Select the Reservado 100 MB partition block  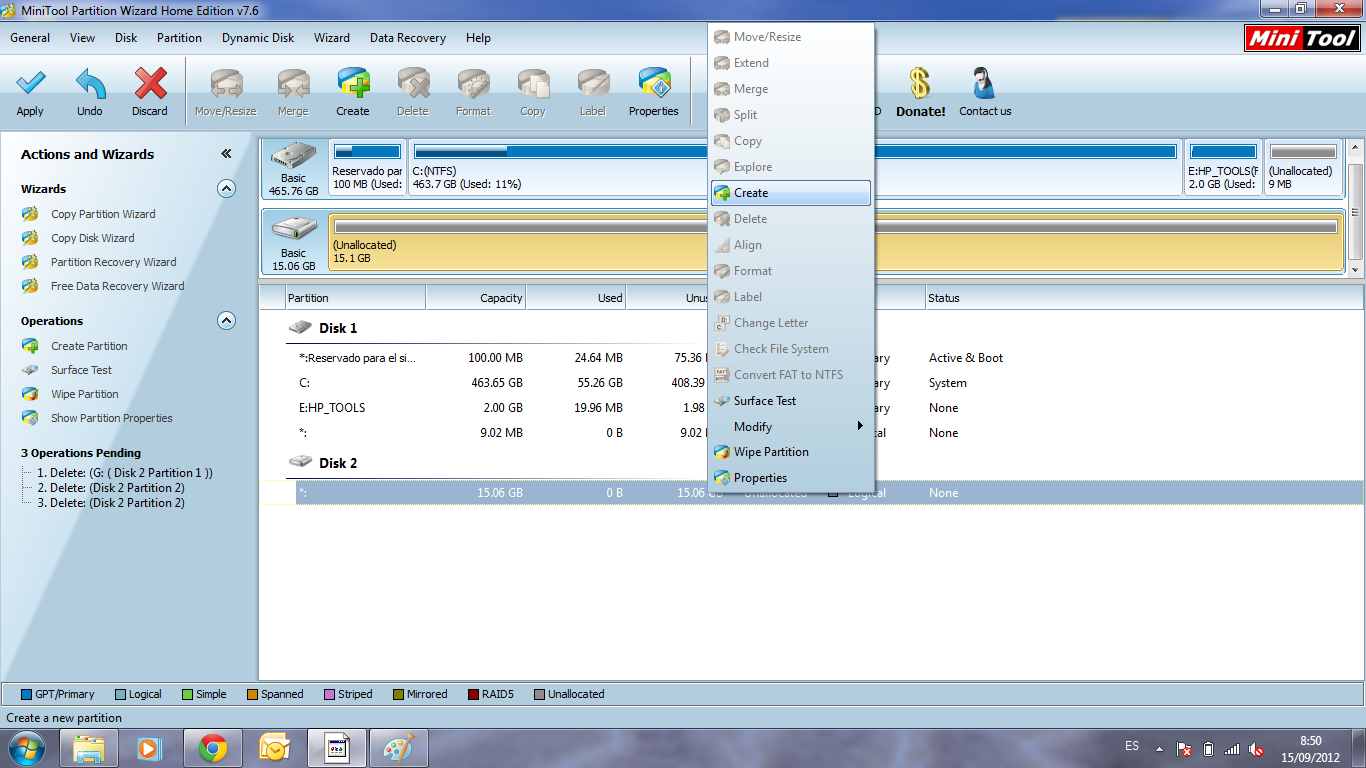pos(367,168)
